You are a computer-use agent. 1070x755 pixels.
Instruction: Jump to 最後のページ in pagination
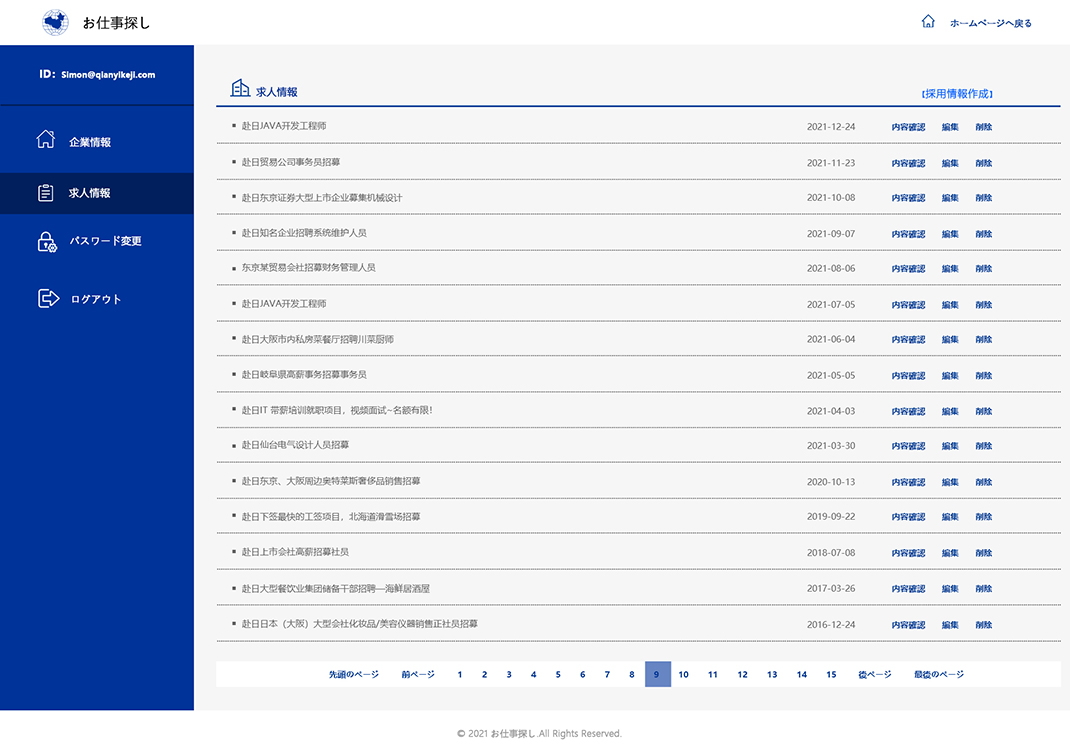point(938,675)
